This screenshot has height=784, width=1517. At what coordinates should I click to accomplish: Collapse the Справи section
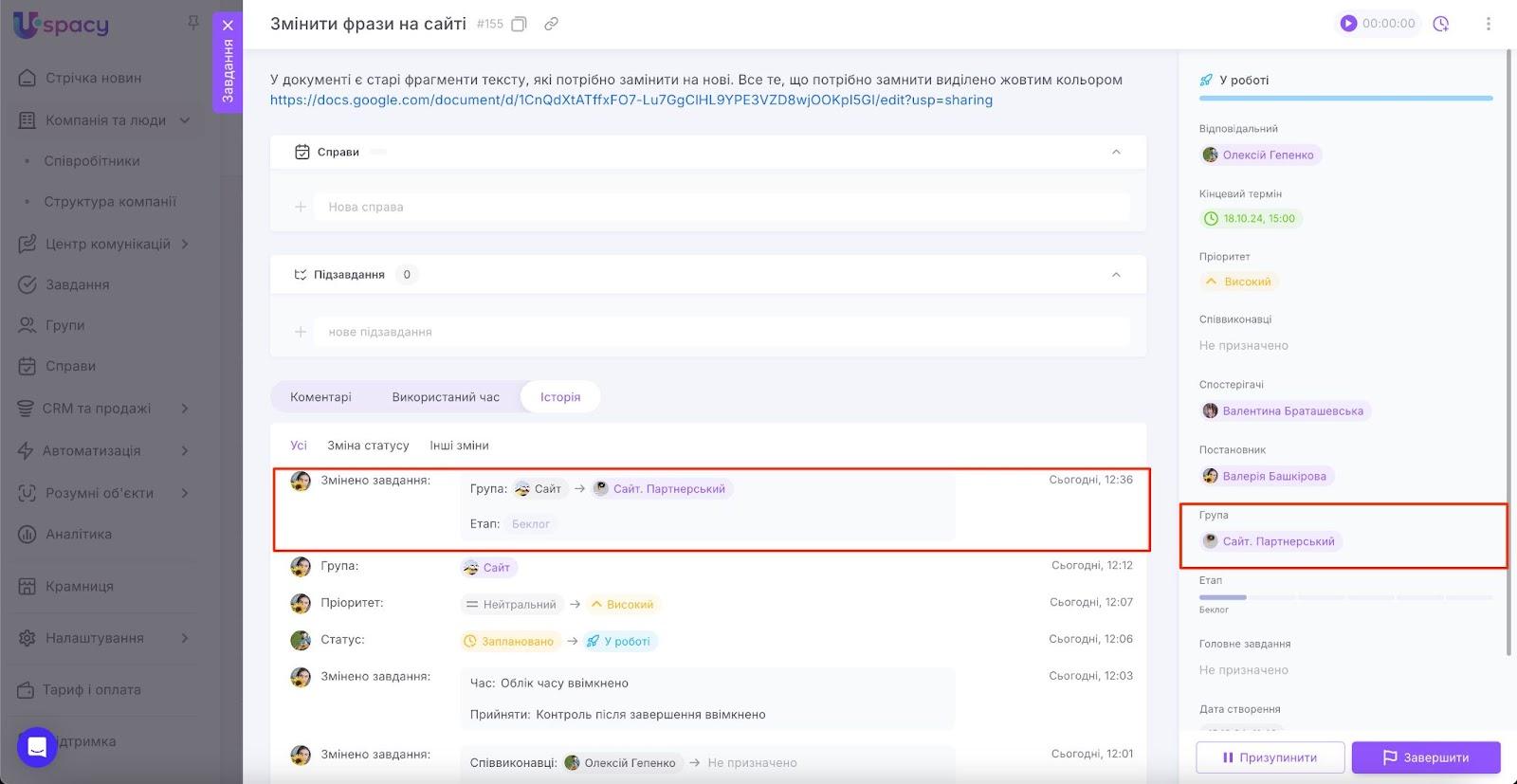(x=1116, y=152)
